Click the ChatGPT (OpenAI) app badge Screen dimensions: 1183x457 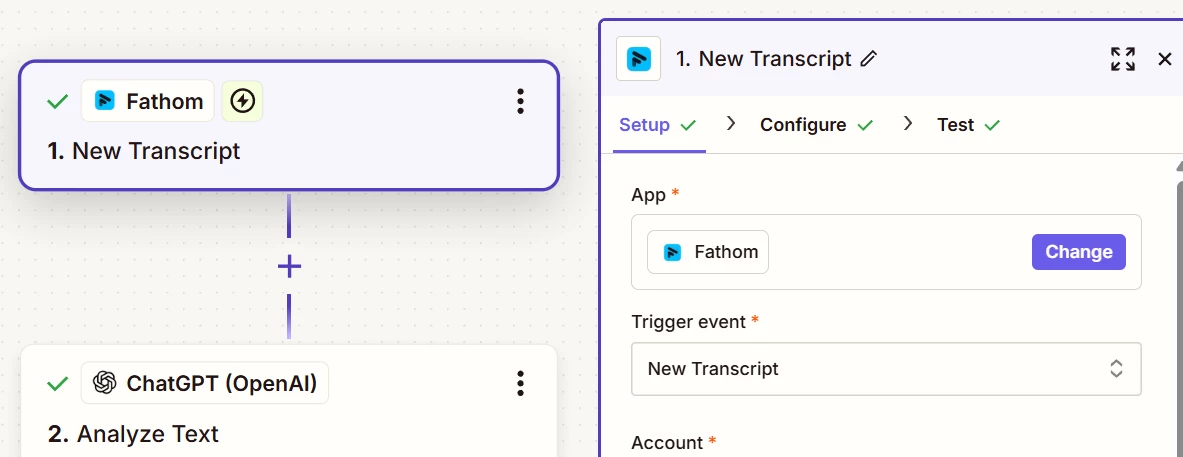(205, 383)
